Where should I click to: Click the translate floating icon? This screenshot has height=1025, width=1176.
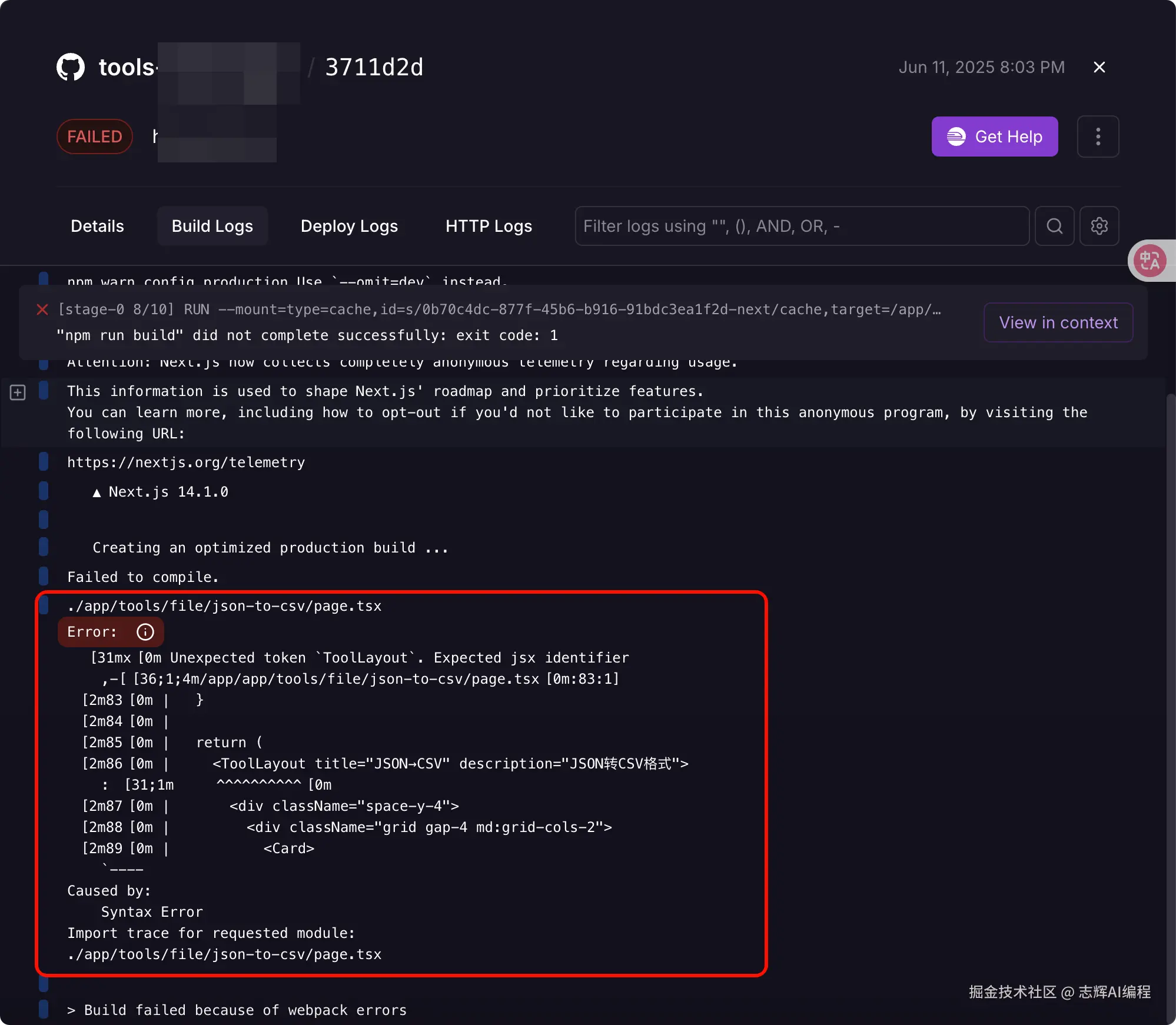tap(1150, 261)
